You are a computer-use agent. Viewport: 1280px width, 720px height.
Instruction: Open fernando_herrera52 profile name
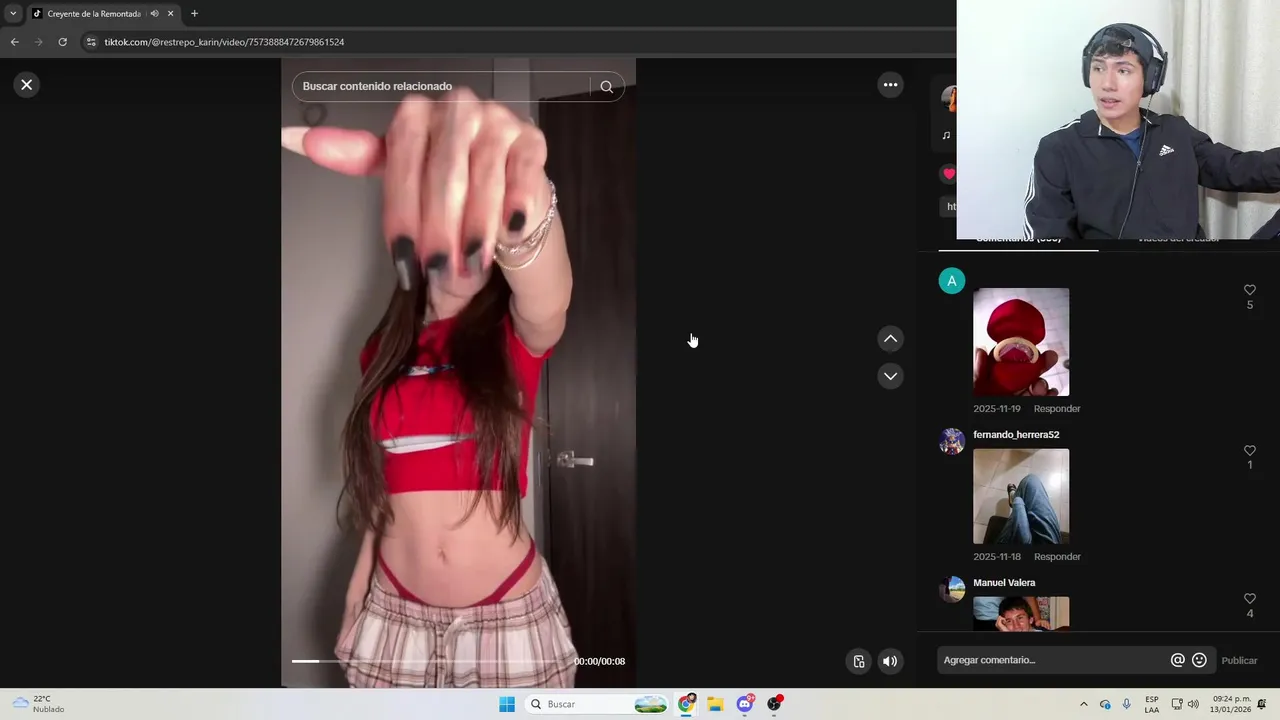(x=1016, y=435)
